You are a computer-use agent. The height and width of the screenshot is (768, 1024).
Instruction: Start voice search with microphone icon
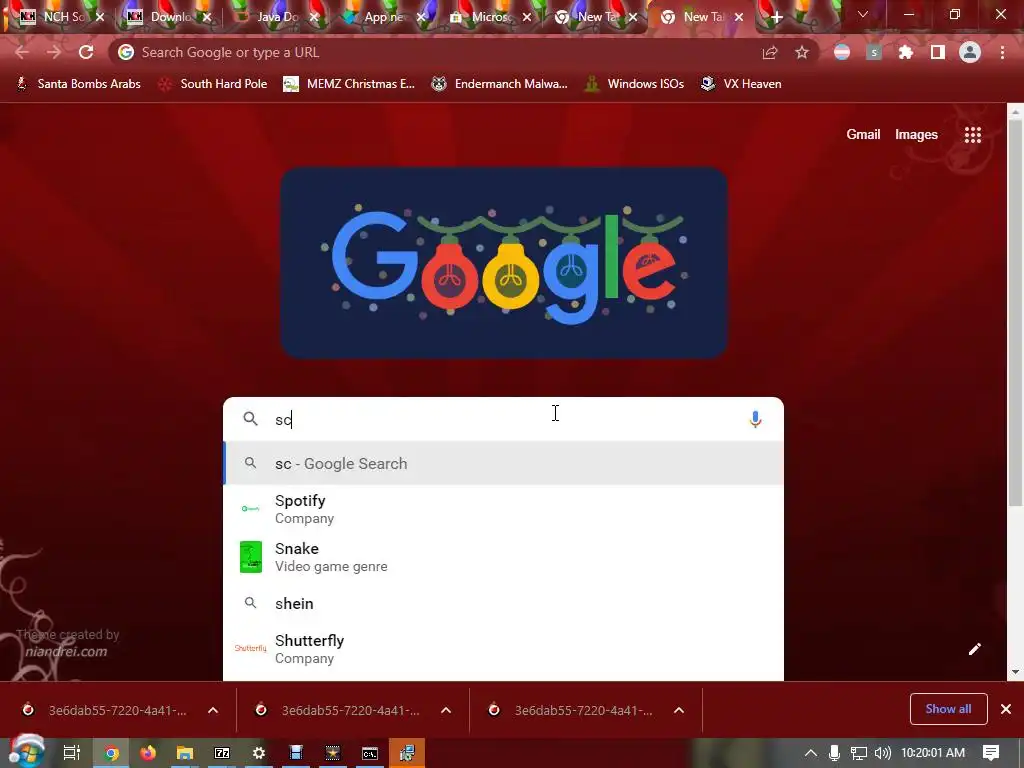click(x=756, y=419)
